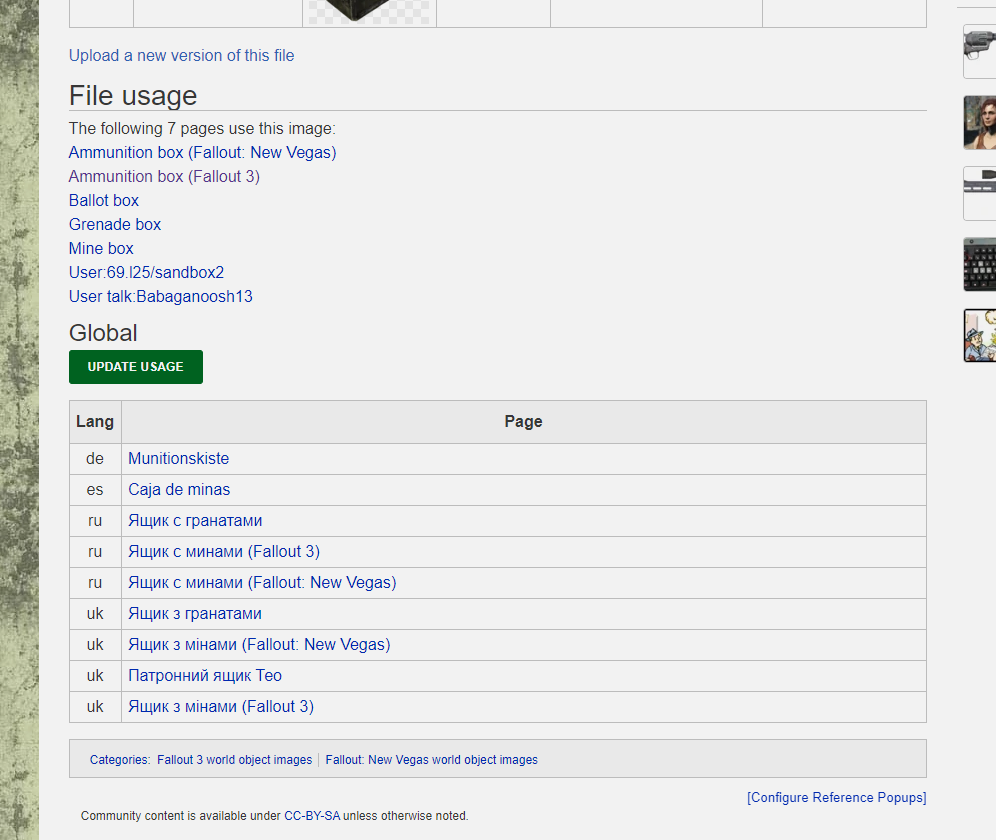Image resolution: width=996 pixels, height=840 pixels.
Task: Open the red-haired woman thumbnail
Action: point(979,123)
